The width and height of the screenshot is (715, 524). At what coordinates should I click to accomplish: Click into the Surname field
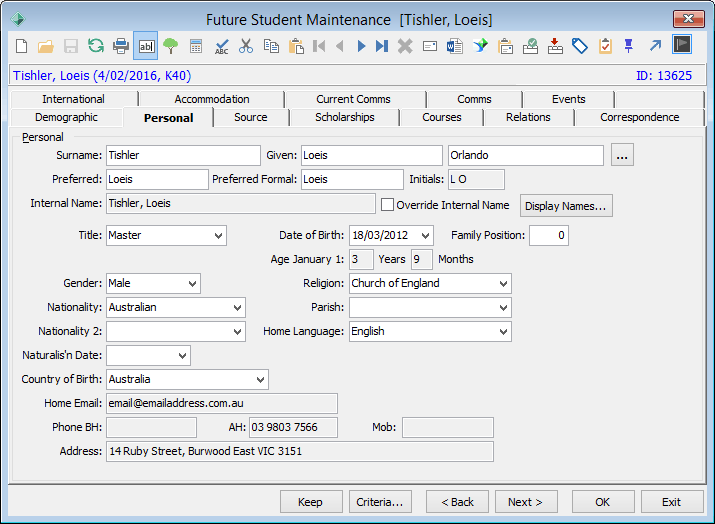[x=183, y=156]
